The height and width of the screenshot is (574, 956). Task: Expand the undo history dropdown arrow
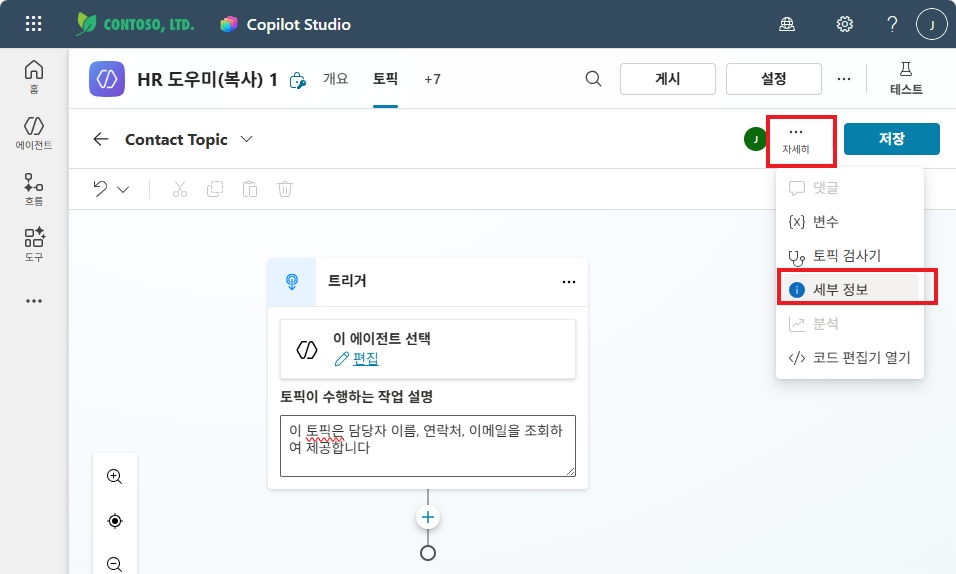(123, 190)
